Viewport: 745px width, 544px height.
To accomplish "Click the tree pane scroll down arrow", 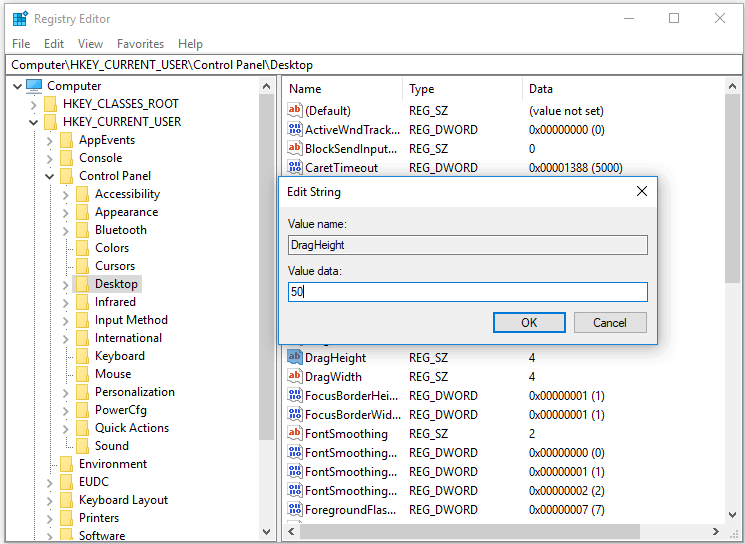I will tap(267, 532).
